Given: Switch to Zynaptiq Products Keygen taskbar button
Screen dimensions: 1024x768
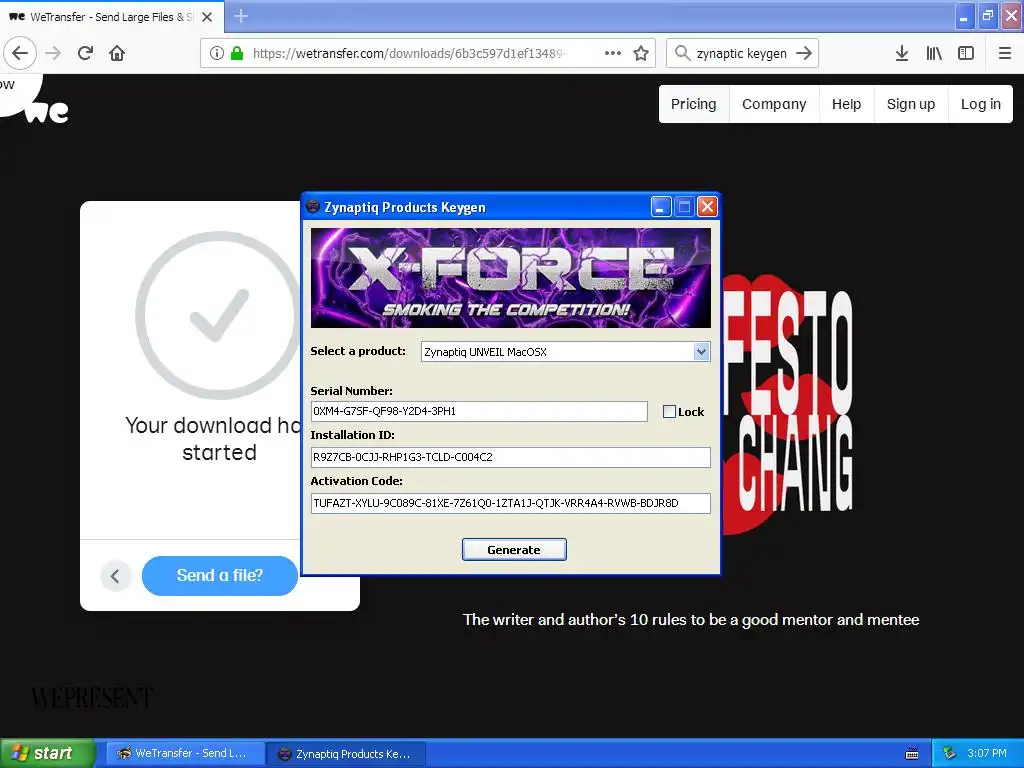Looking at the screenshot, I should click(346, 754).
